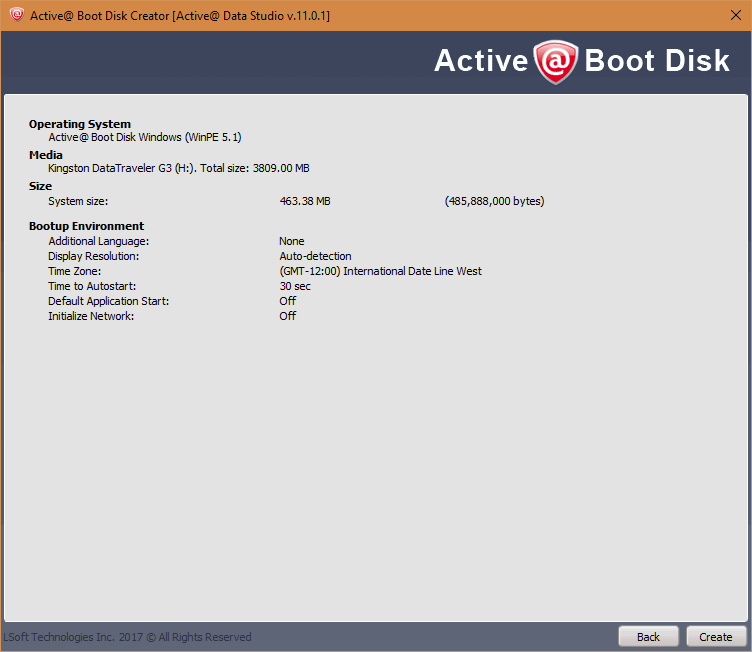
Task: Select the 'Auto-detection' value
Action: point(316,256)
